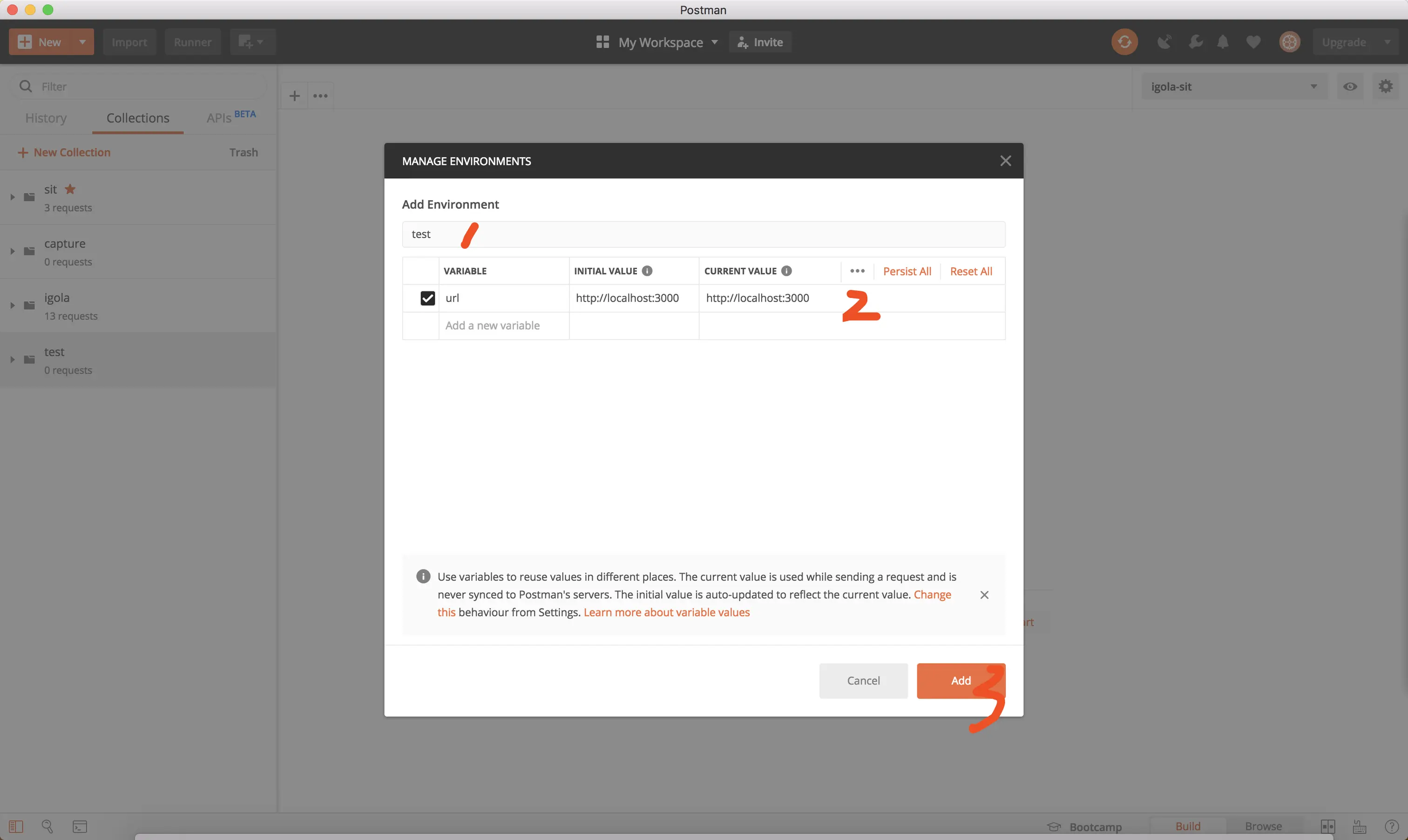Screen dimensions: 1408x840
Task: Click the environment name input field
Action: [703, 234]
